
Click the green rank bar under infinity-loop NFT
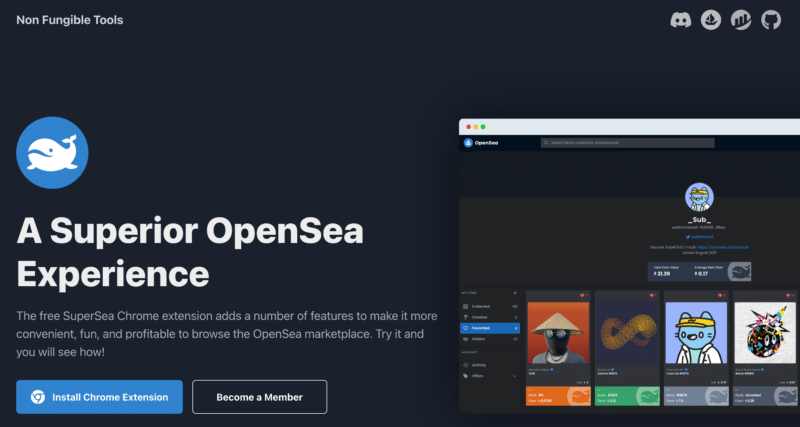coord(628,396)
